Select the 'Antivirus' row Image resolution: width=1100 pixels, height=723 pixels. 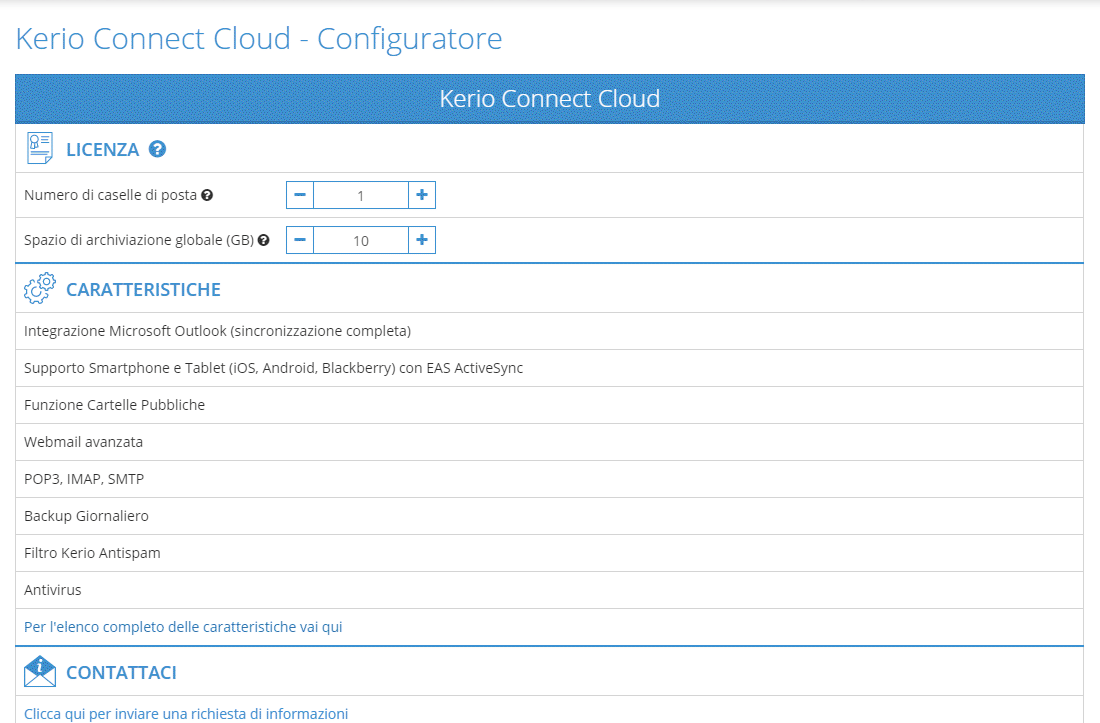(550, 590)
